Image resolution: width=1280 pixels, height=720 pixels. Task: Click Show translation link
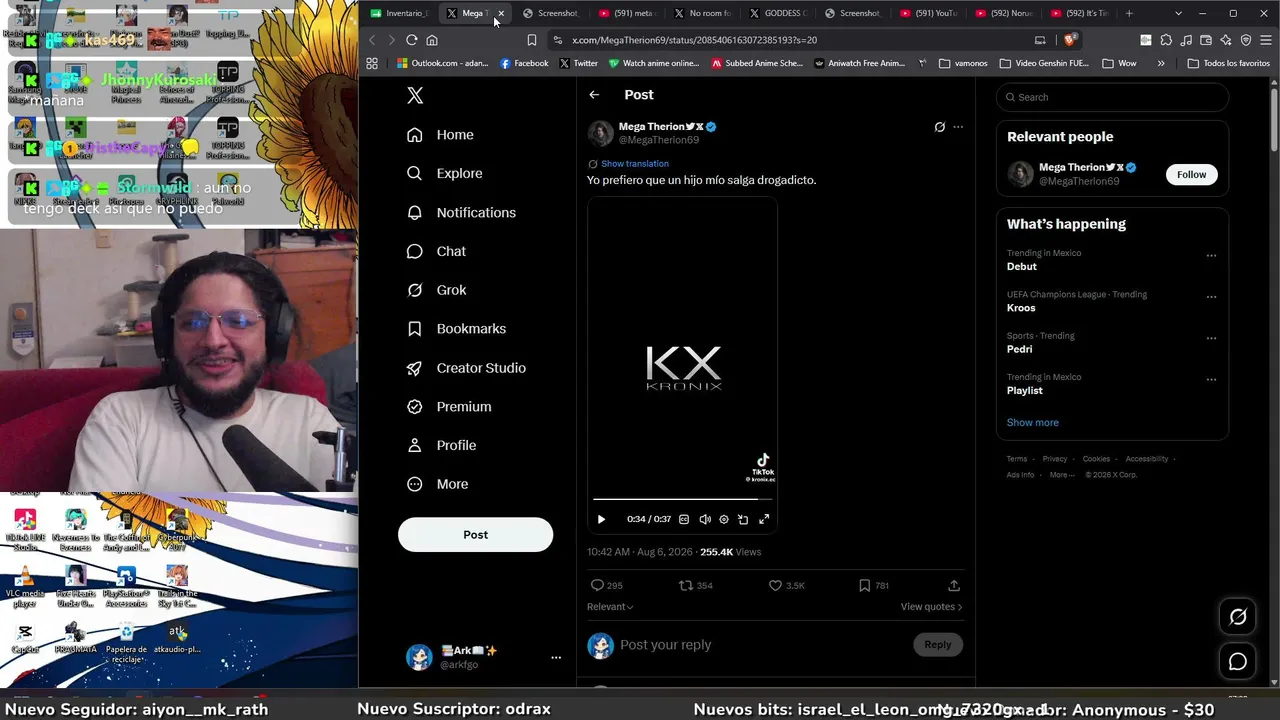[635, 164]
